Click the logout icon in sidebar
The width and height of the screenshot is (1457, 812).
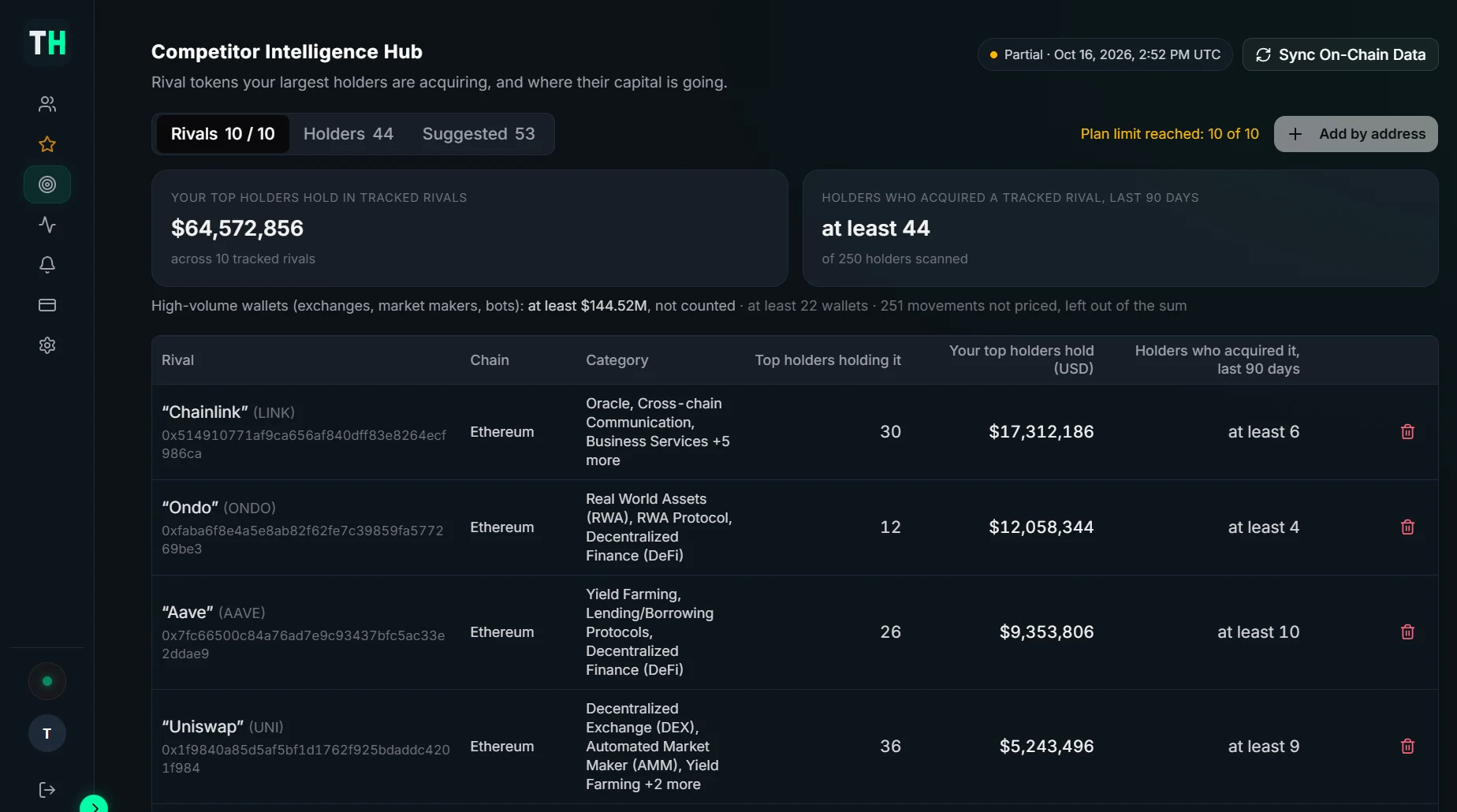47,790
